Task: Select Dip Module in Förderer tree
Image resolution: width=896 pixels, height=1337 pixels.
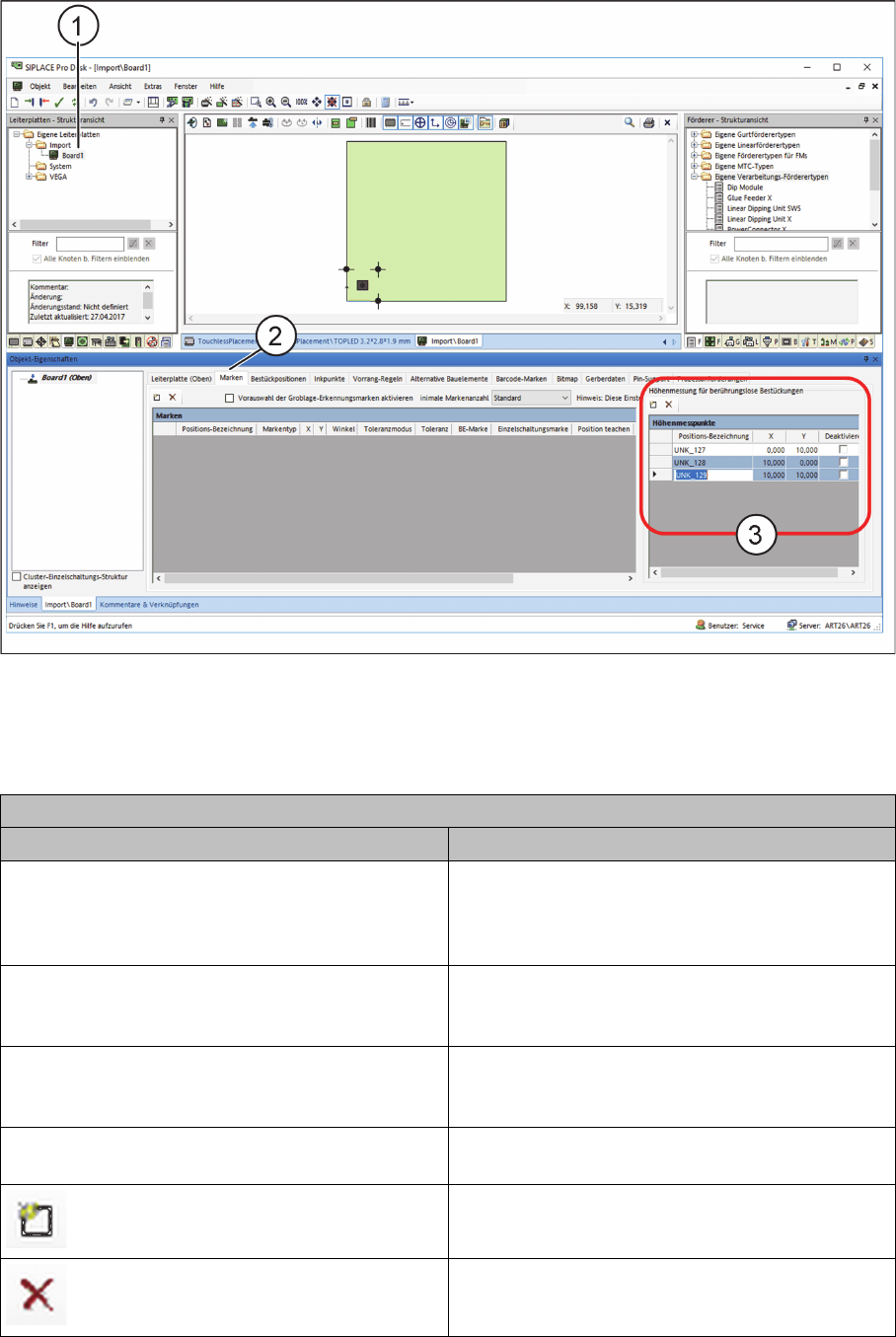Action: pos(745,186)
